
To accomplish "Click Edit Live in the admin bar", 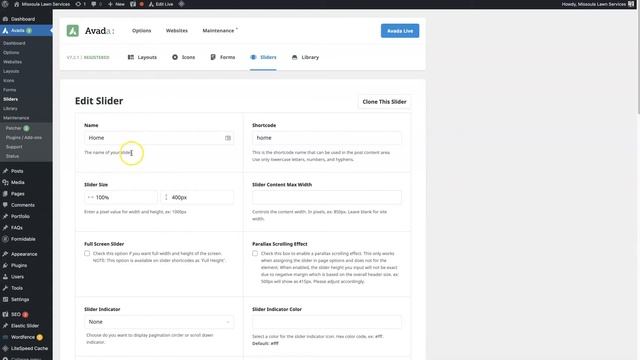I will 160,4.
